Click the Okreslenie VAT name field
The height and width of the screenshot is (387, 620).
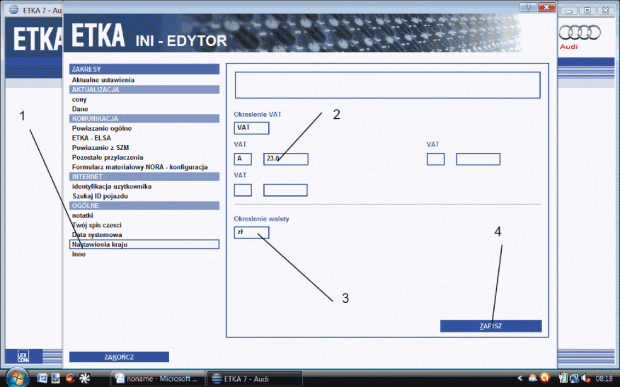click(x=251, y=128)
